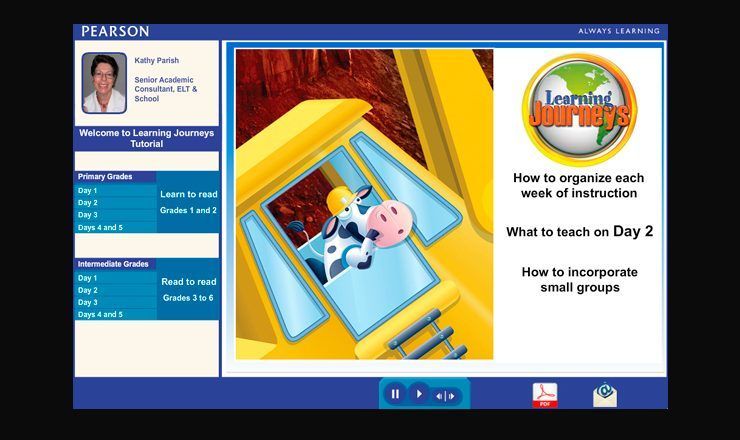Viewport: 740px width, 440px height.
Task: Click the Always Learning tagline
Action: 619,31
